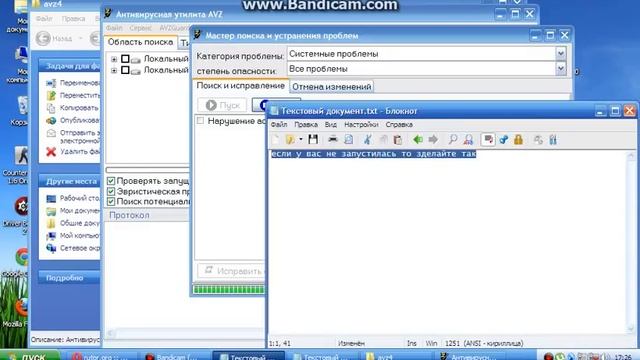Viewport: 640px width, 360px height.
Task: Click status bar encoding '1251 (ANSI - кириллица)'
Action: point(484,343)
